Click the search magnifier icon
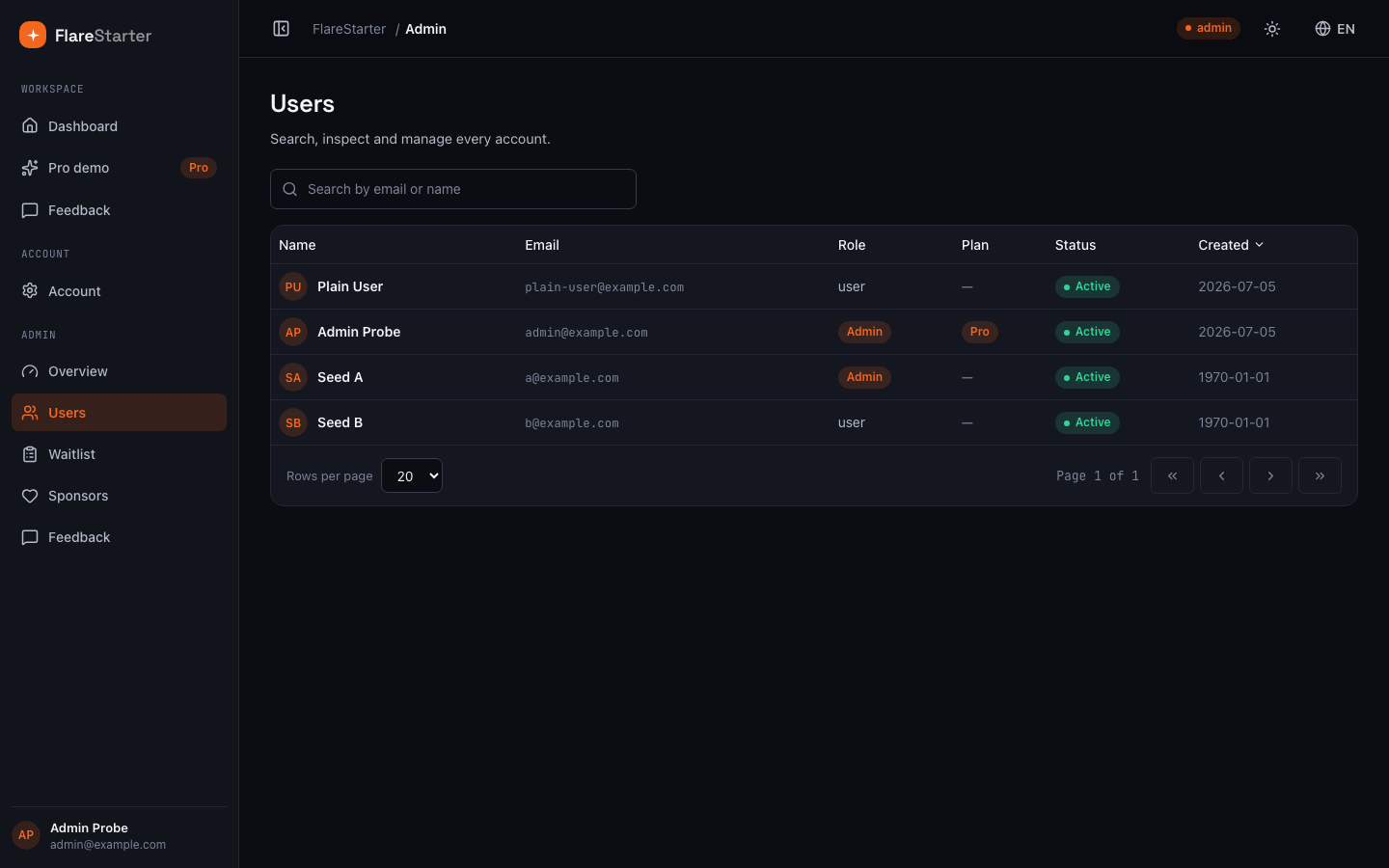 point(289,189)
